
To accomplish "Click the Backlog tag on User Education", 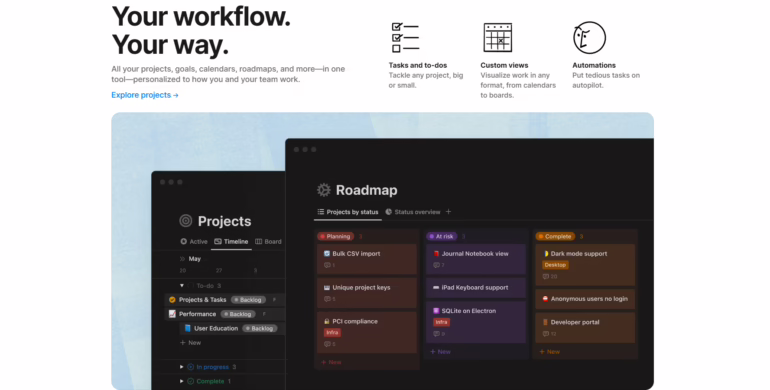I will click(260, 328).
